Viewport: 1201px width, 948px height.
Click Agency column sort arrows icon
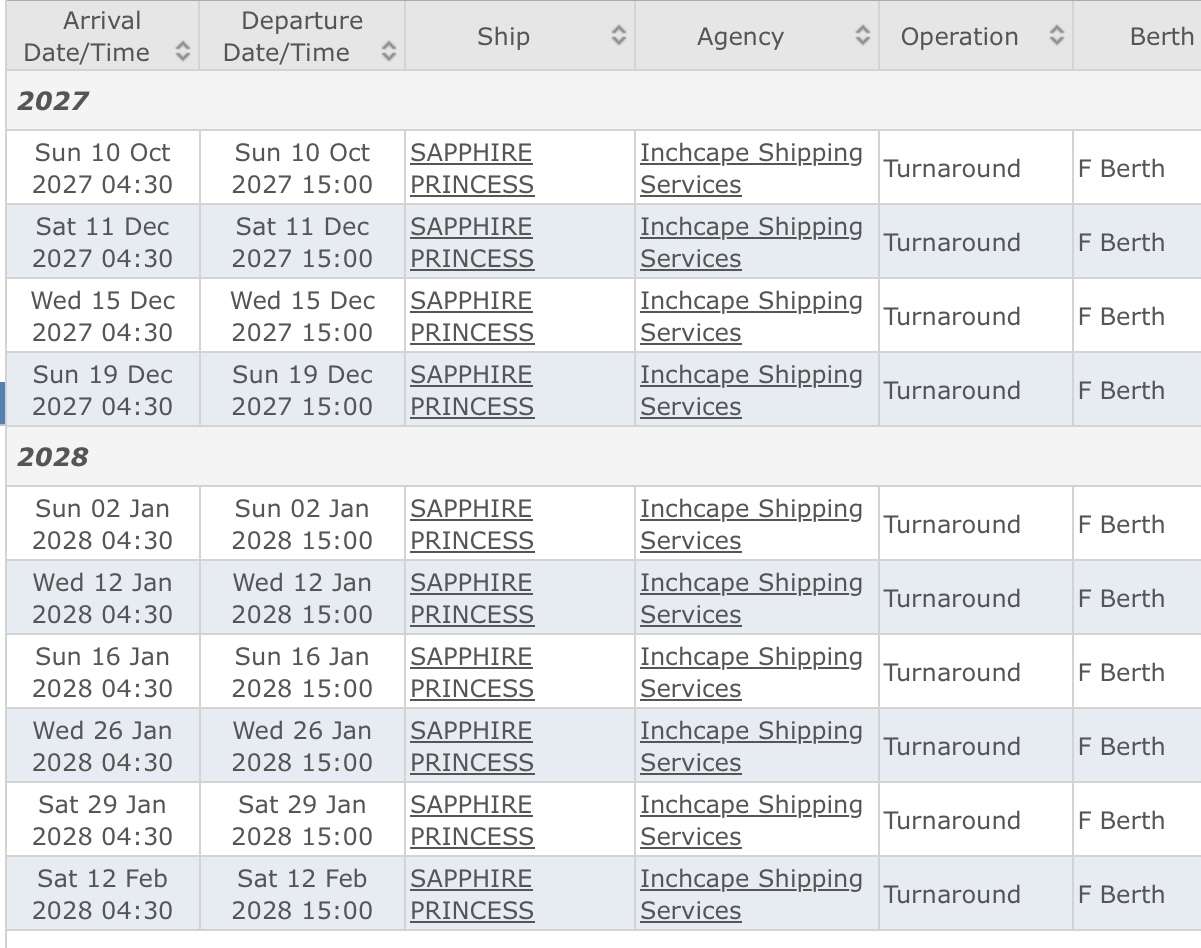862,36
